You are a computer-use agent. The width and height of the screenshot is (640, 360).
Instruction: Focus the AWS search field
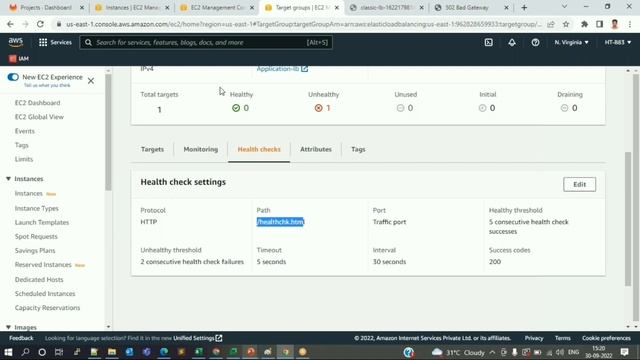tap(206, 42)
